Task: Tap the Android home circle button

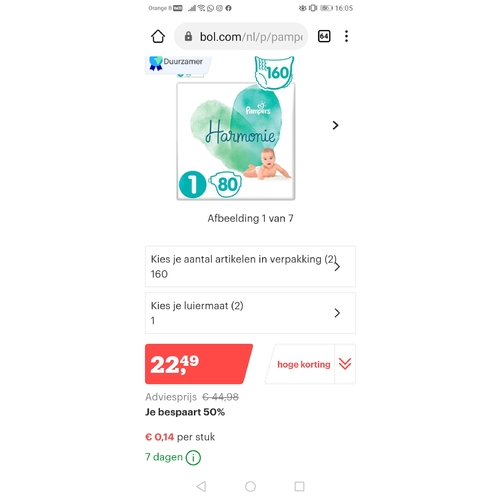Action: [250, 486]
